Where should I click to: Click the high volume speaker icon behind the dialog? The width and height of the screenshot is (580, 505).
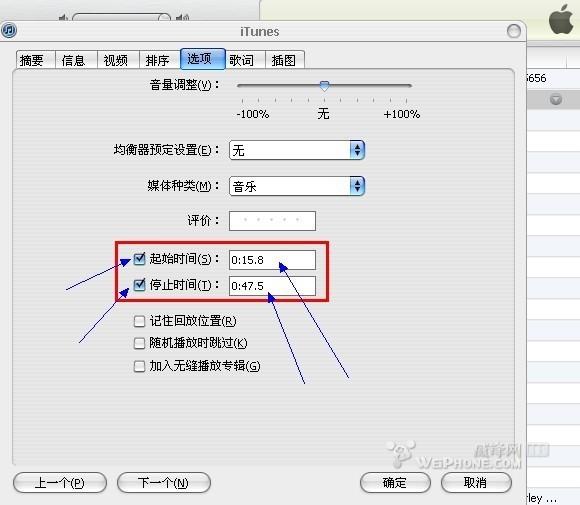point(183,17)
